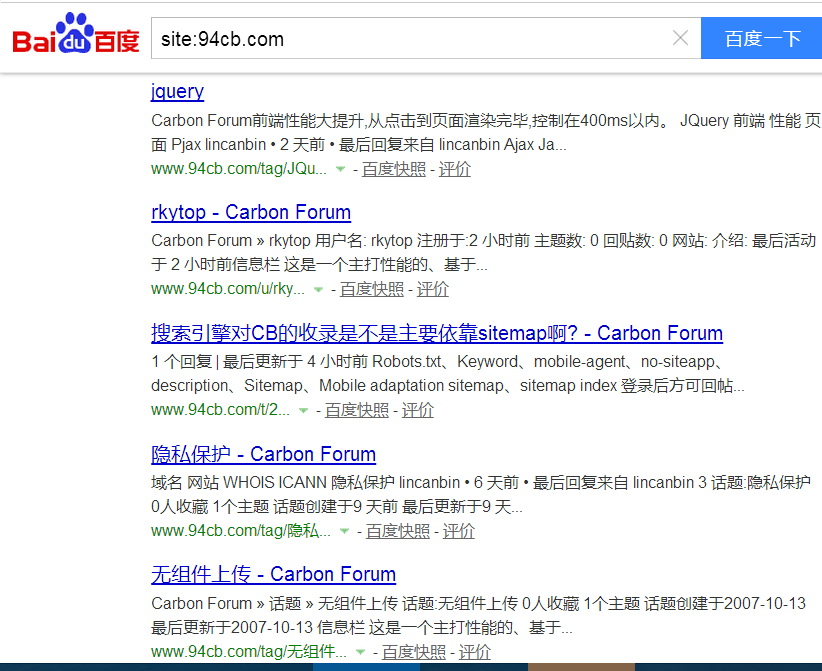Click the snippet starting 'Carbon Forum前端性能大提升'
This screenshot has width=822, height=671.
(486, 133)
